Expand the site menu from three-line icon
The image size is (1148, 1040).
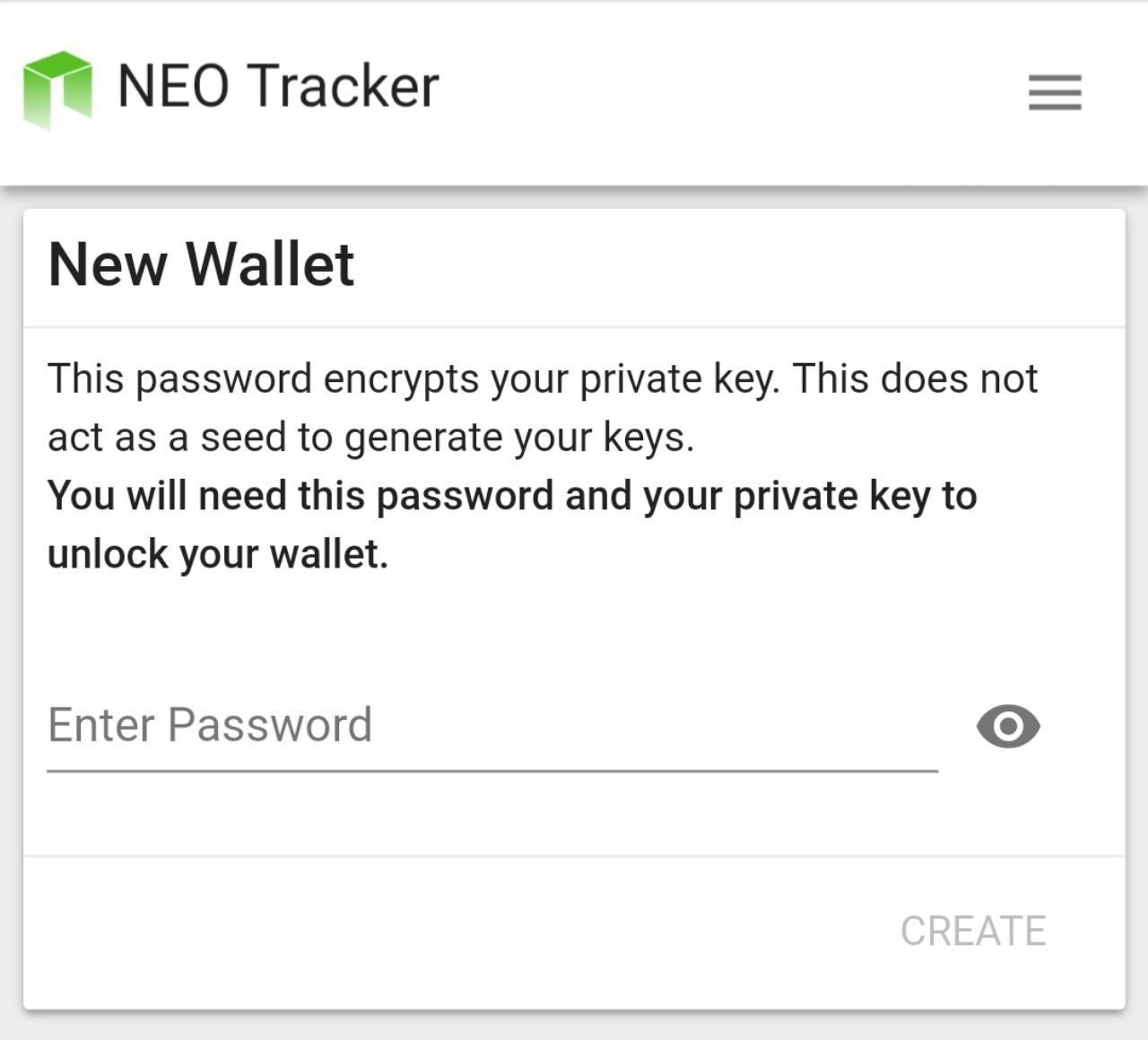click(x=1055, y=92)
